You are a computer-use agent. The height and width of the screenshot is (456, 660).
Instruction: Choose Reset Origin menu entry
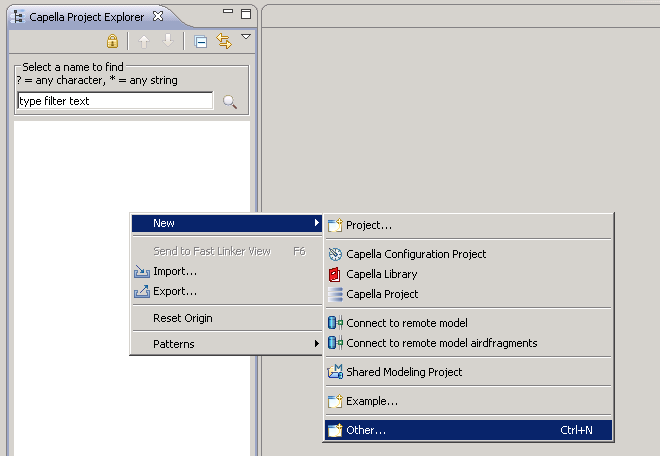[x=227, y=318]
